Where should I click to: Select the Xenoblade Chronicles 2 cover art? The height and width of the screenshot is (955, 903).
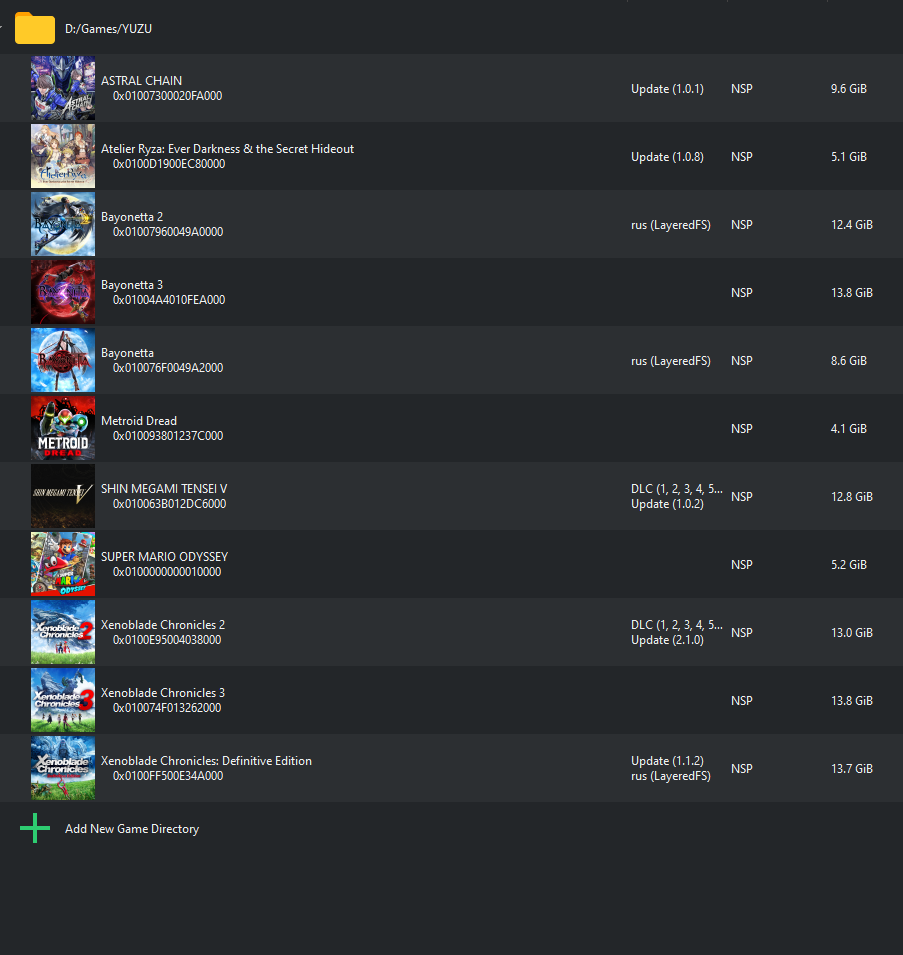(63, 632)
